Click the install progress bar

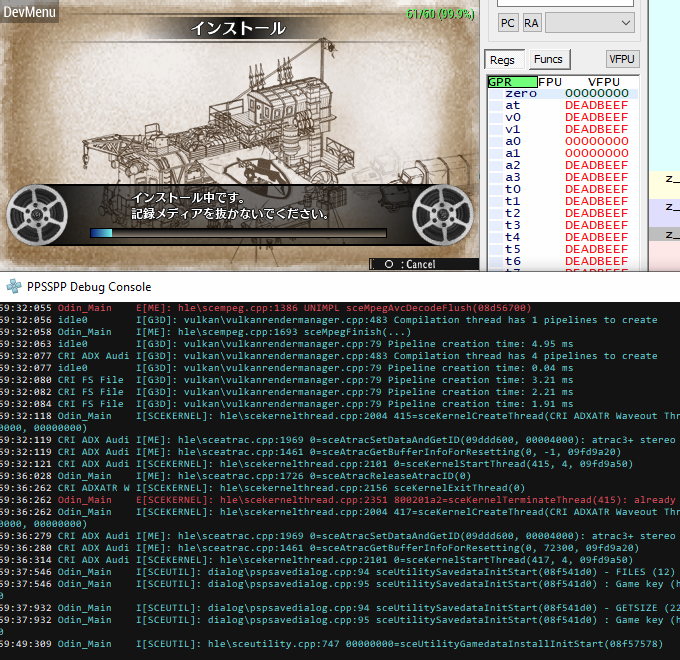[238, 233]
